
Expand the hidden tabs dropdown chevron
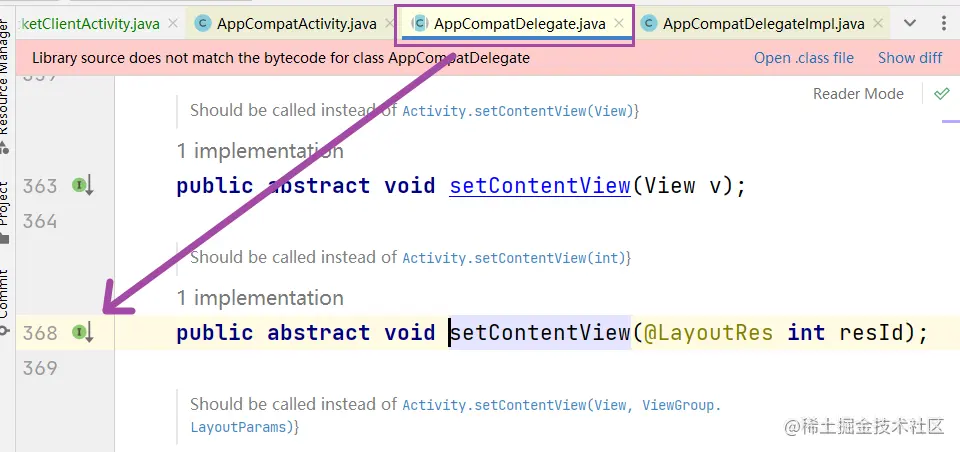910,23
